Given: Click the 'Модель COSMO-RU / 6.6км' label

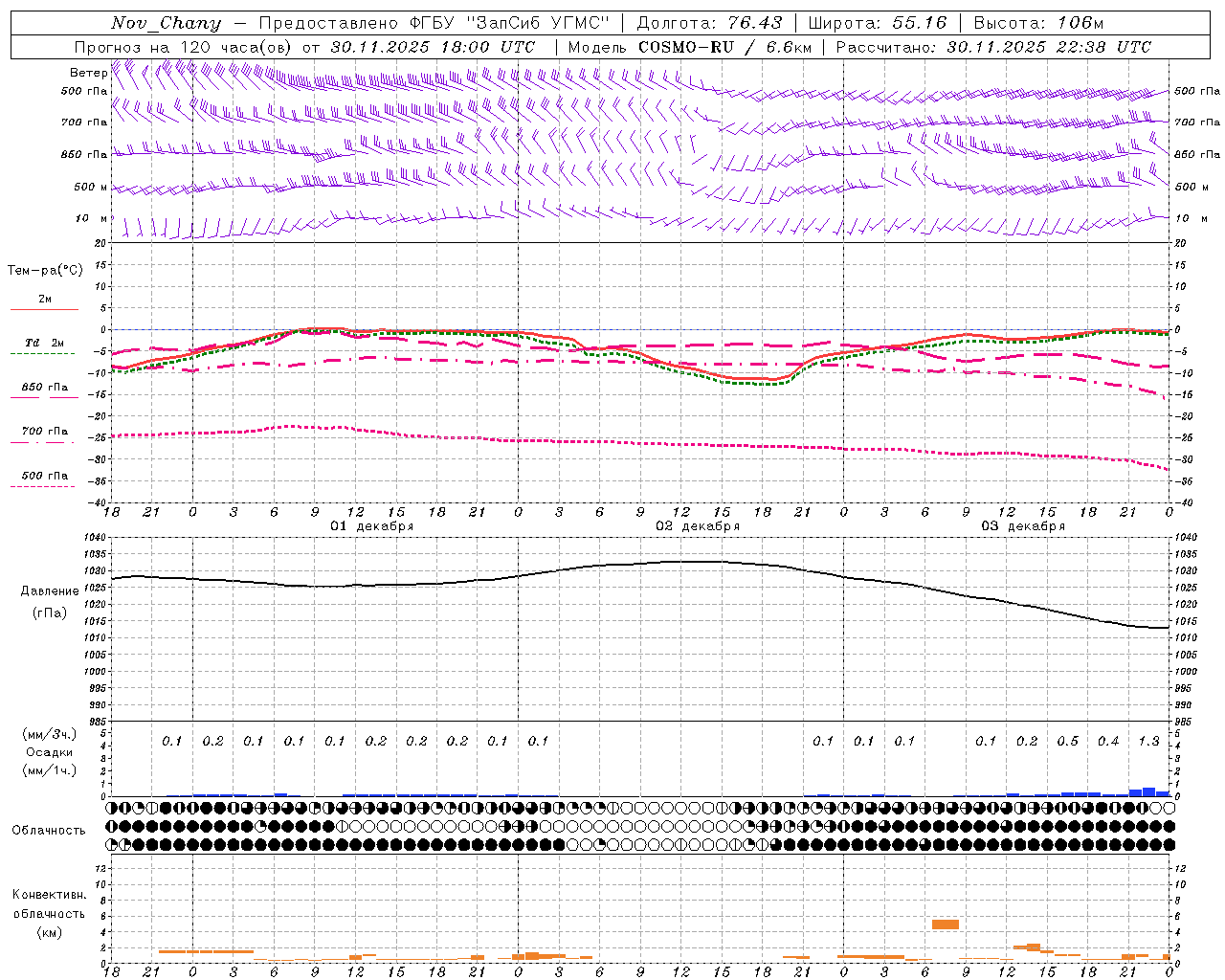Looking at the screenshot, I should point(690,47).
